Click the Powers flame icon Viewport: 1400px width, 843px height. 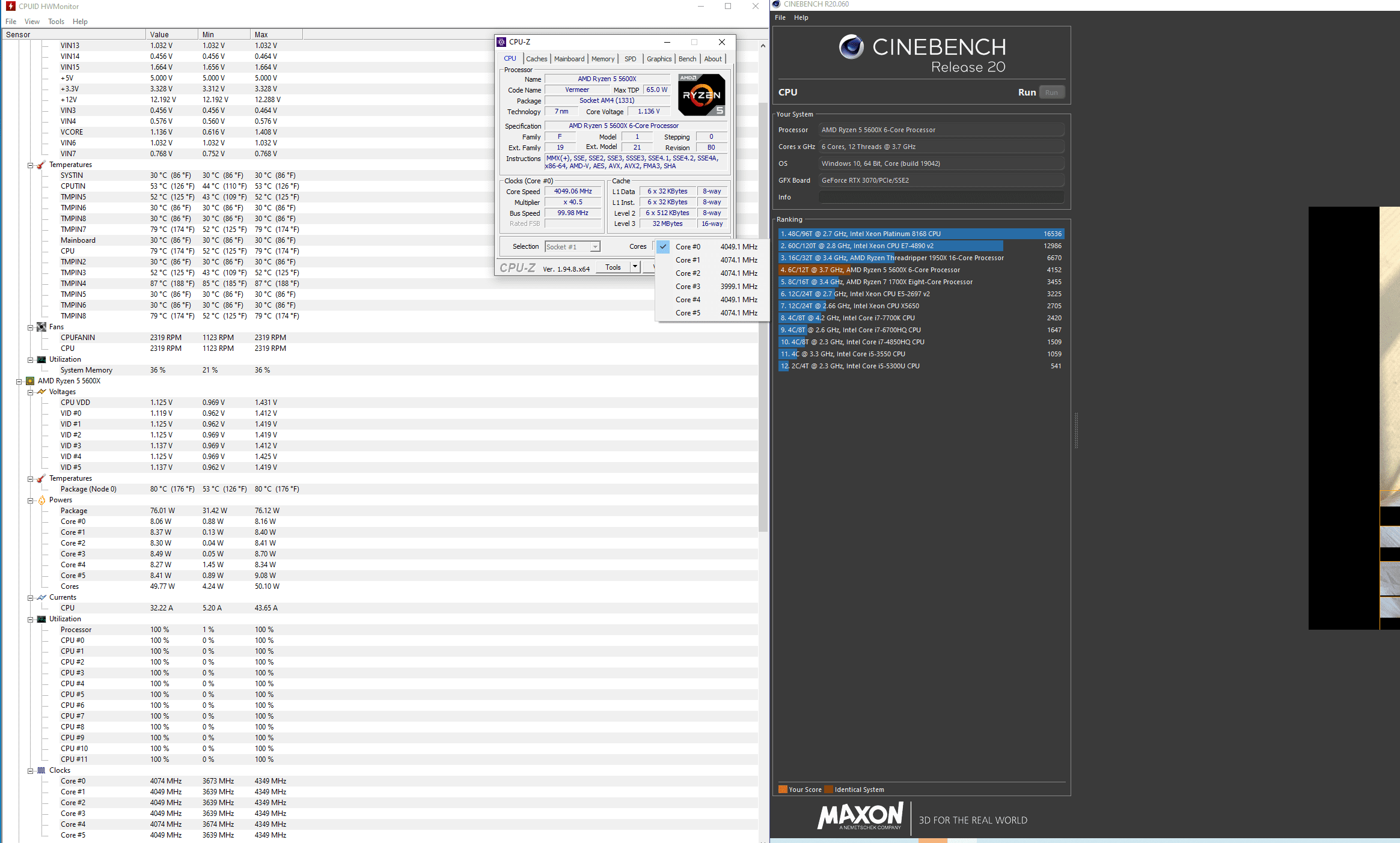click(x=41, y=500)
